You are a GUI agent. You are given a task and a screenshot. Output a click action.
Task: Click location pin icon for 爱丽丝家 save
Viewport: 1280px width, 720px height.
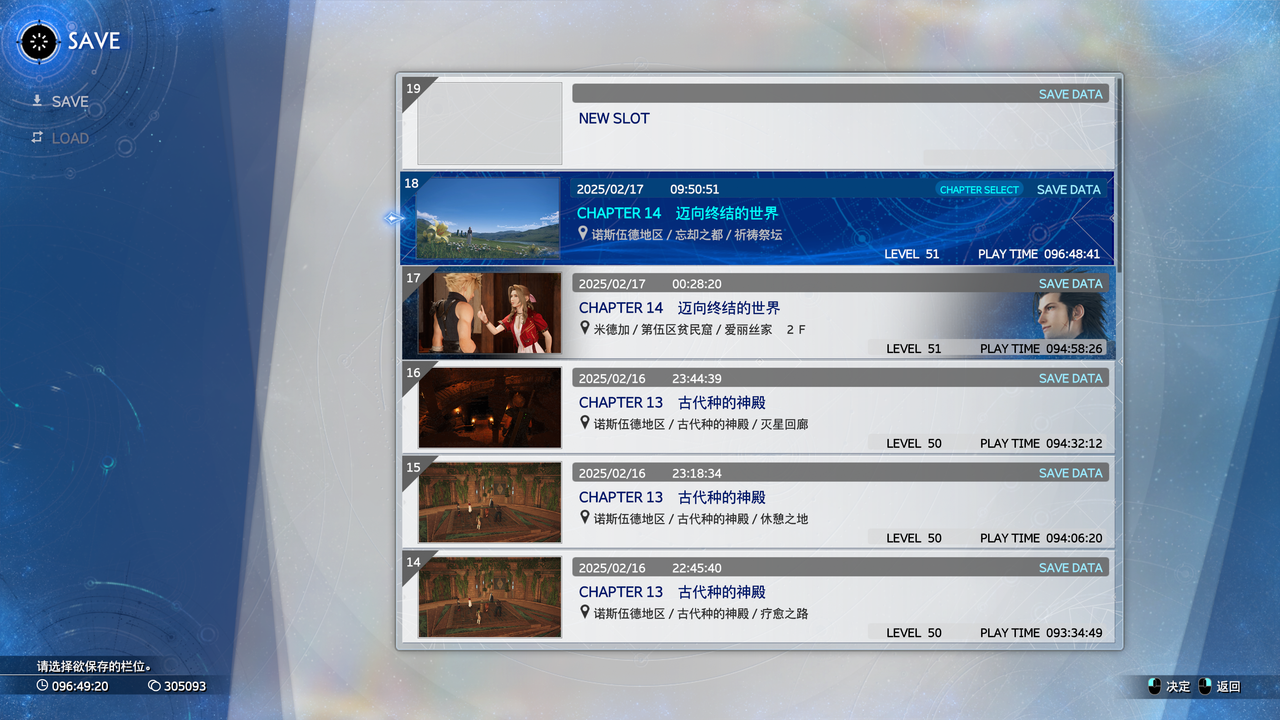pos(585,328)
